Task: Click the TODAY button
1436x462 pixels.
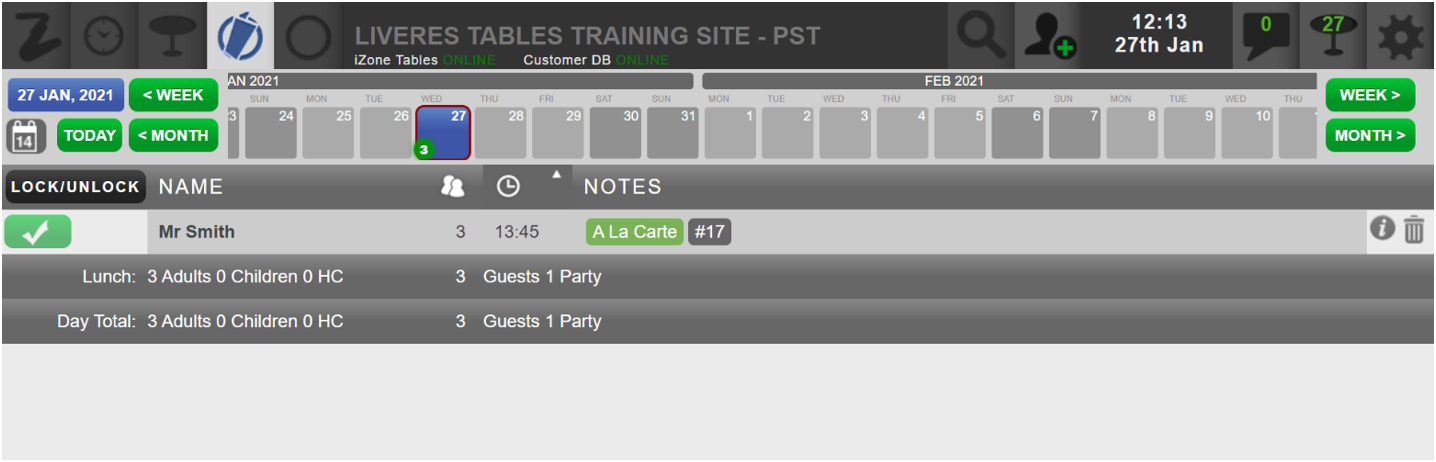Action: (x=90, y=135)
